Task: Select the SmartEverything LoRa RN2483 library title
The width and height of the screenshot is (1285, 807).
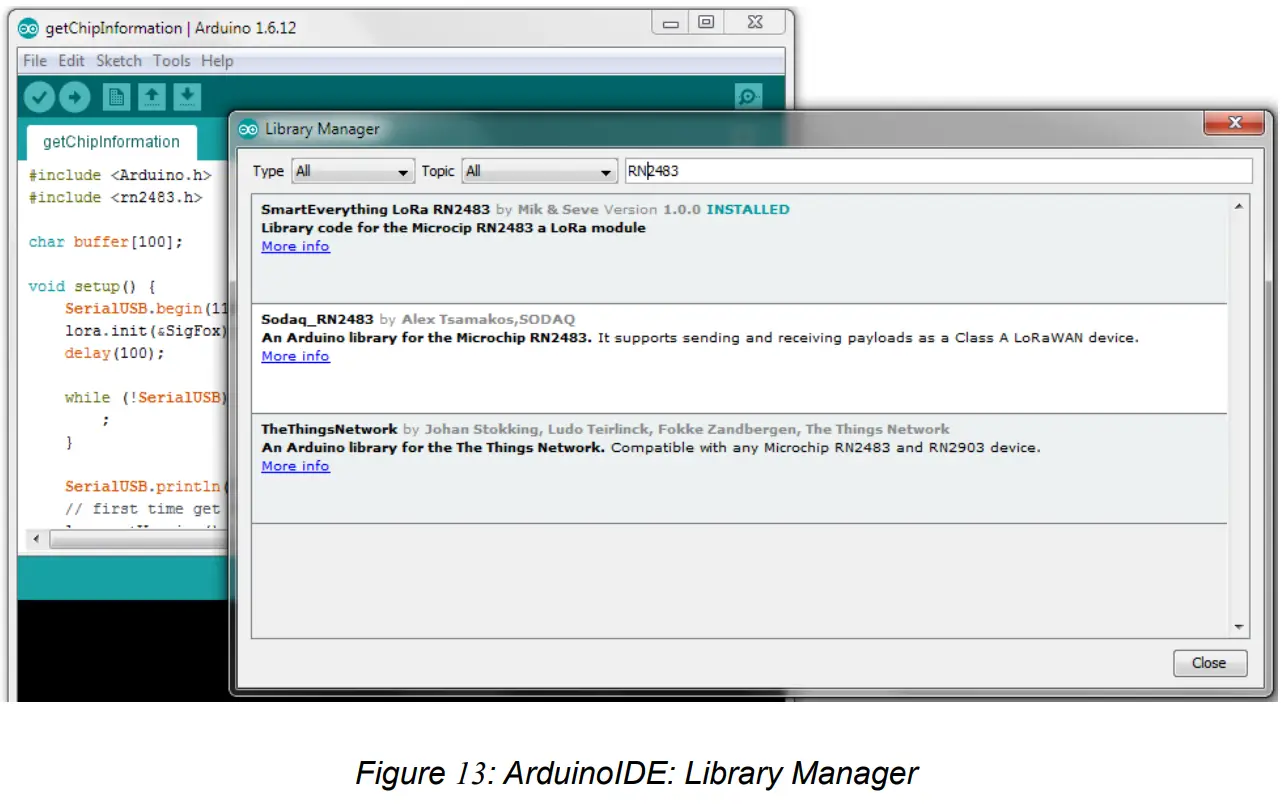Action: [375, 210]
